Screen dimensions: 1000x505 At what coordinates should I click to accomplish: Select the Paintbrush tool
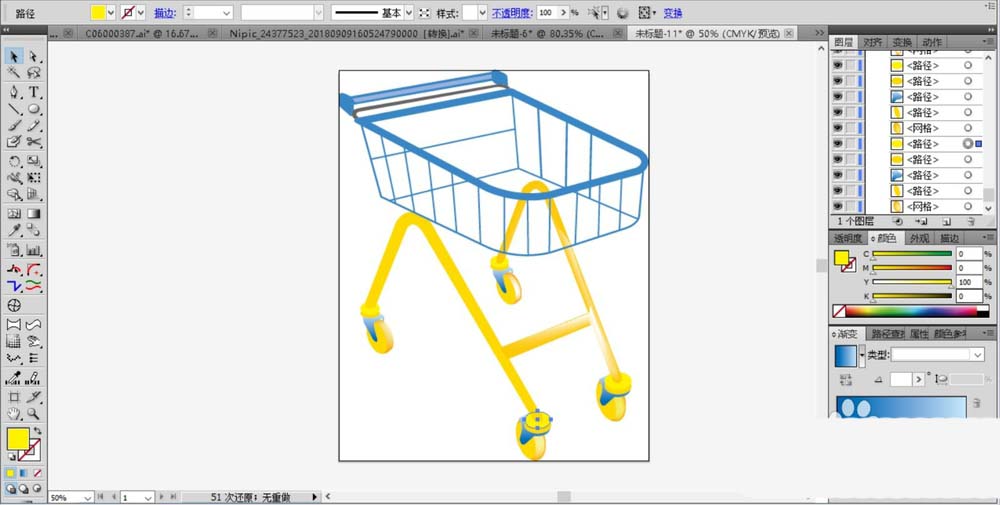pos(14,126)
